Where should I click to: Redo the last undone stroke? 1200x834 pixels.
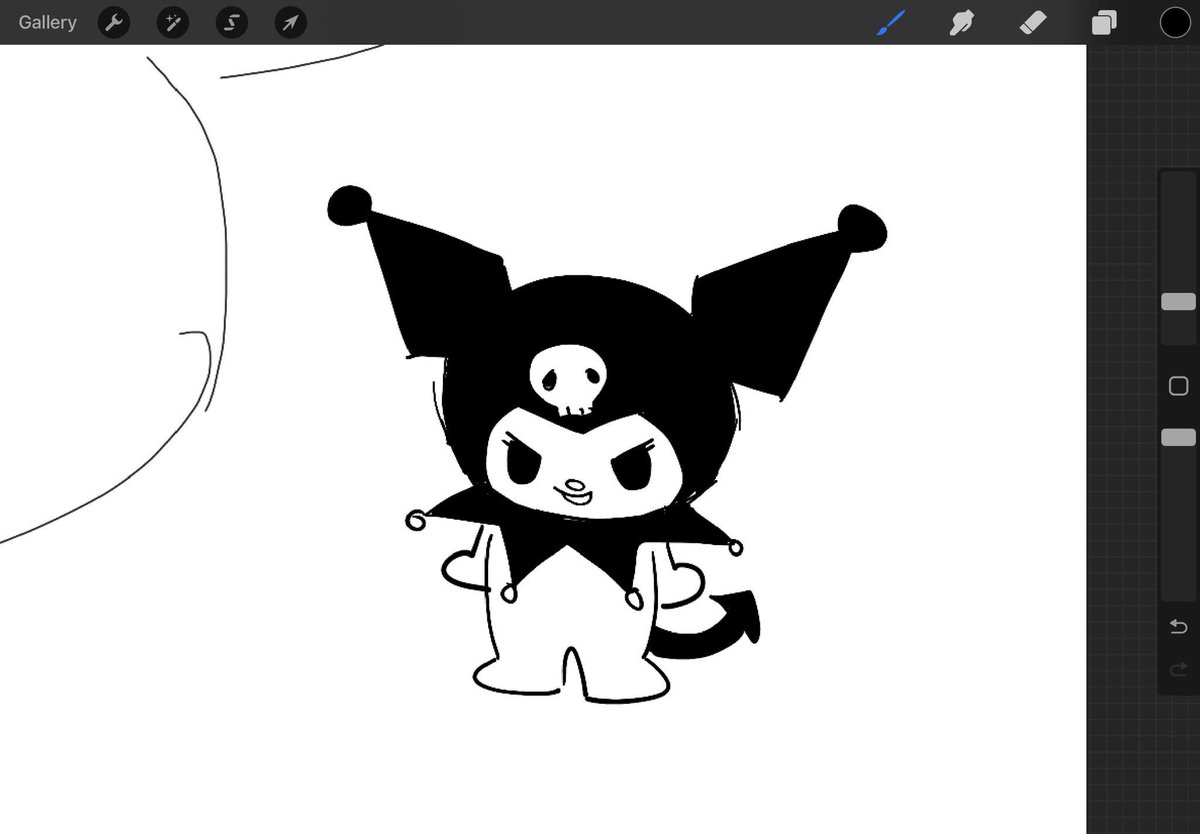point(1178,668)
